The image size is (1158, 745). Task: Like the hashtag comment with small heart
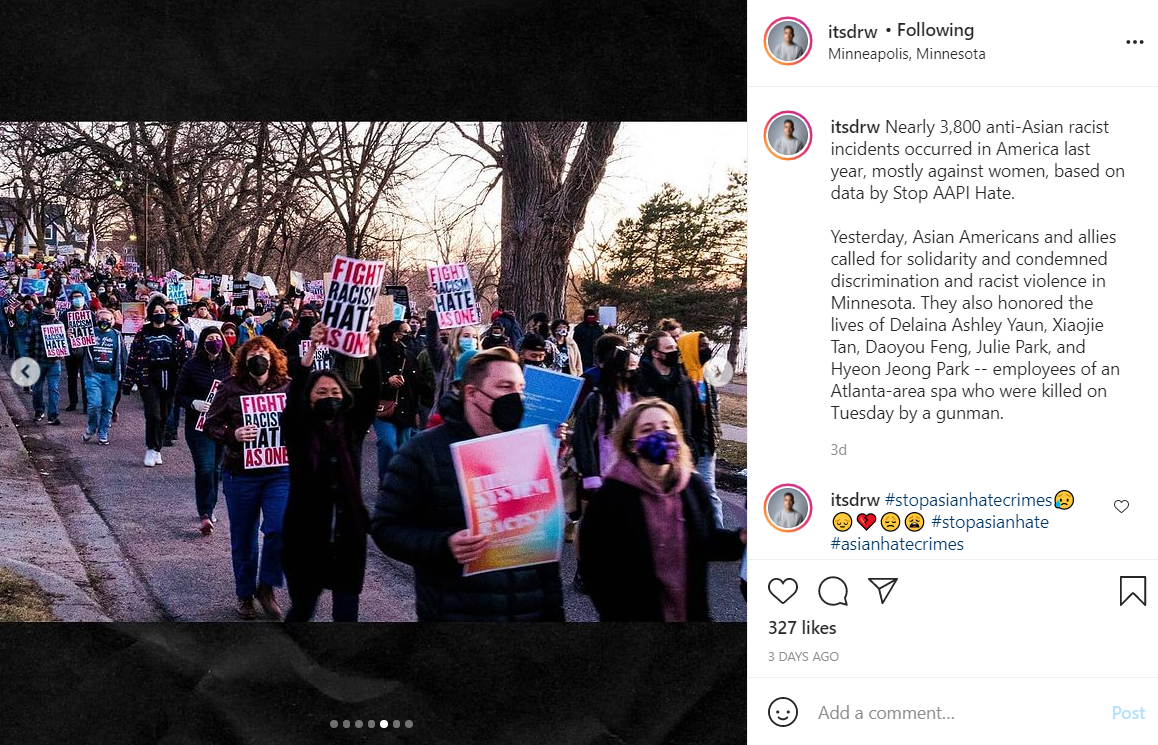[x=1121, y=507]
